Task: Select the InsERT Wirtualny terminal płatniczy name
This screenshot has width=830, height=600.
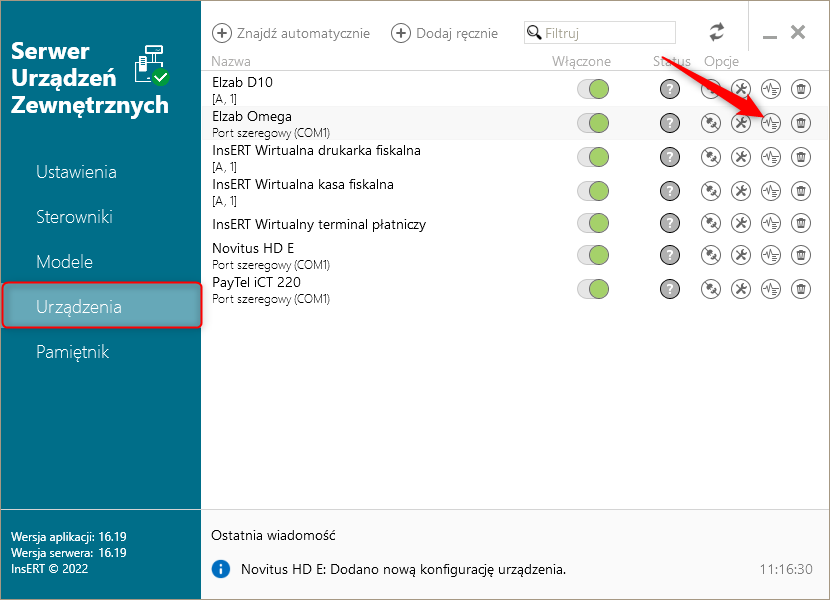Action: 319,225
